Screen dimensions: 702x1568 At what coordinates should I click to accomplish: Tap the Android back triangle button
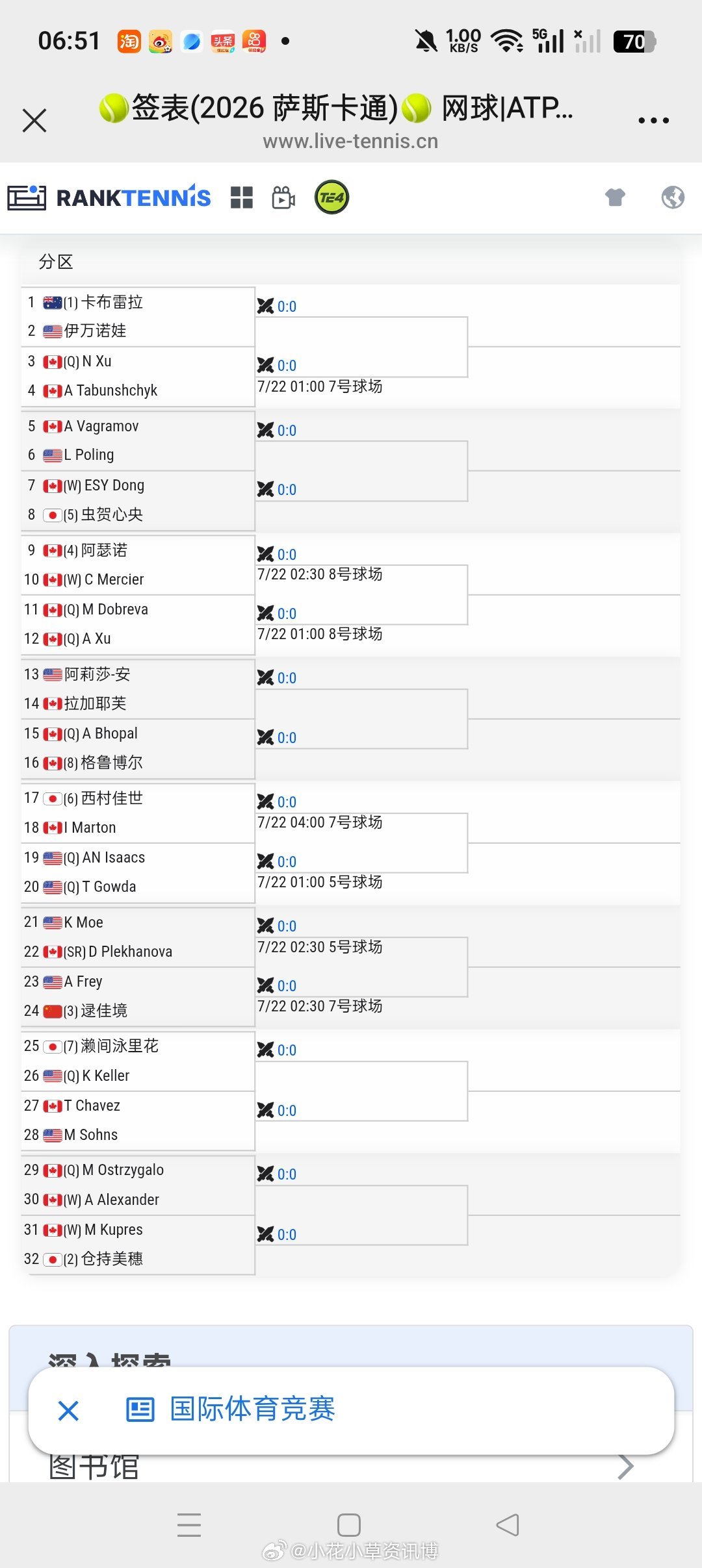click(x=508, y=1524)
